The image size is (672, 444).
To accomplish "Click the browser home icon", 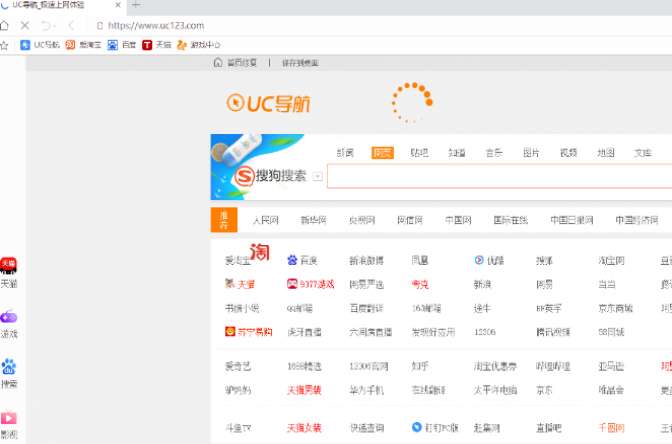I will coord(4,26).
